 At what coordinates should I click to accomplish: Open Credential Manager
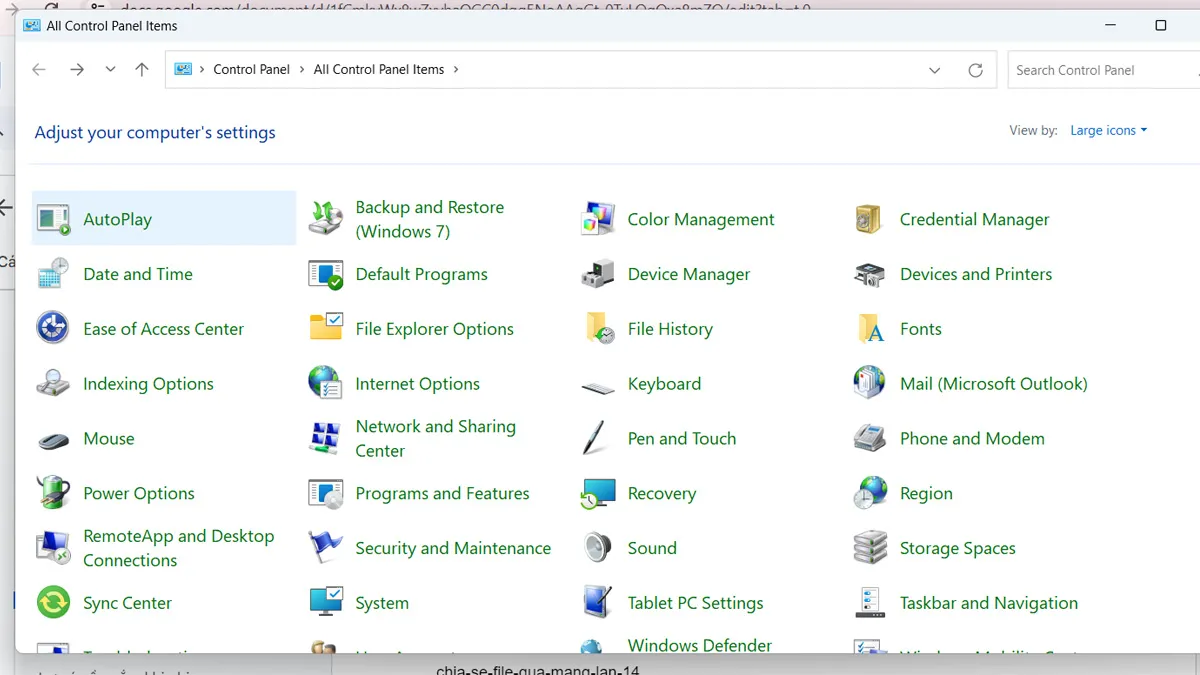point(974,219)
